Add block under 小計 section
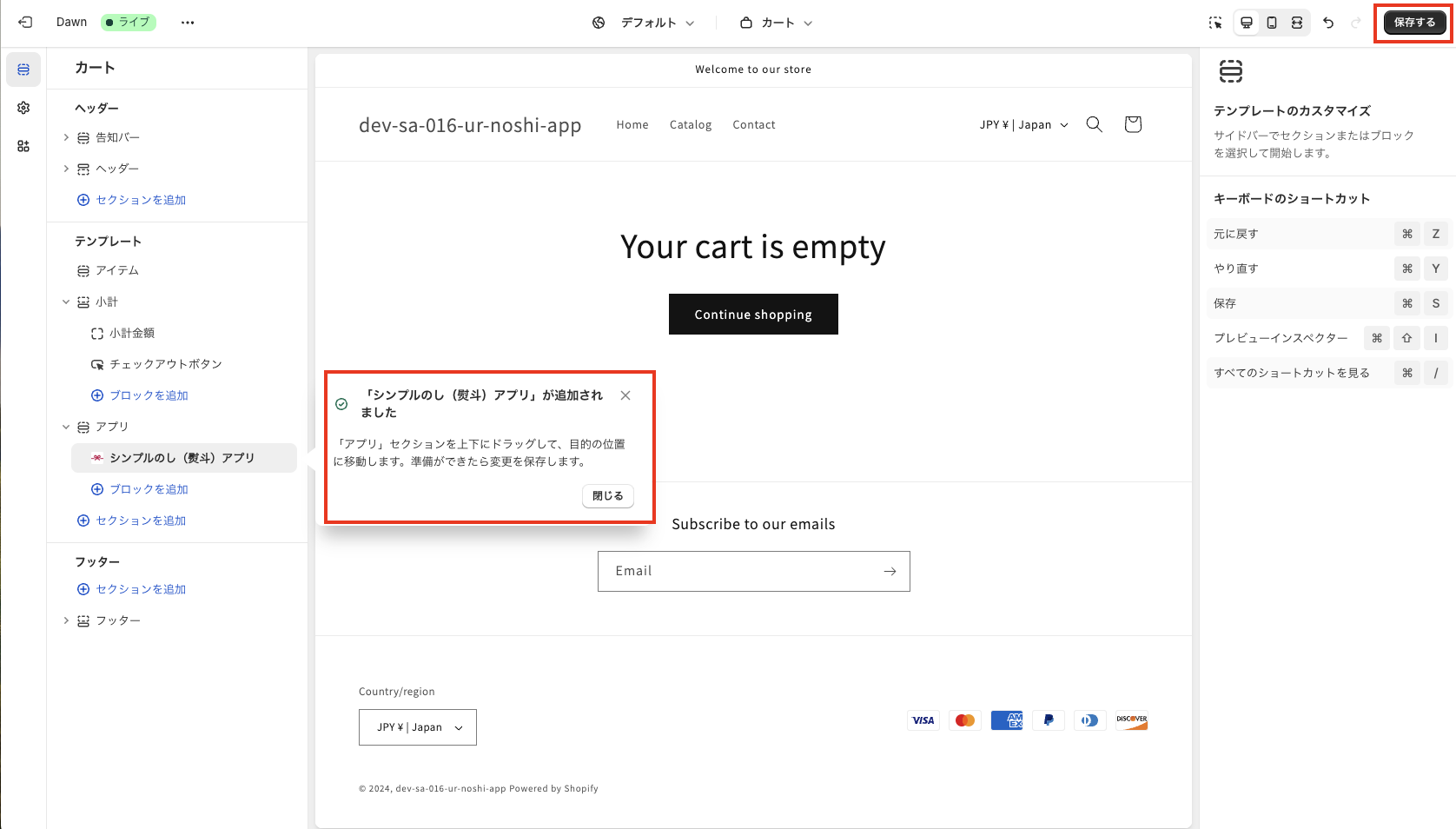The image size is (1456, 829). (140, 395)
